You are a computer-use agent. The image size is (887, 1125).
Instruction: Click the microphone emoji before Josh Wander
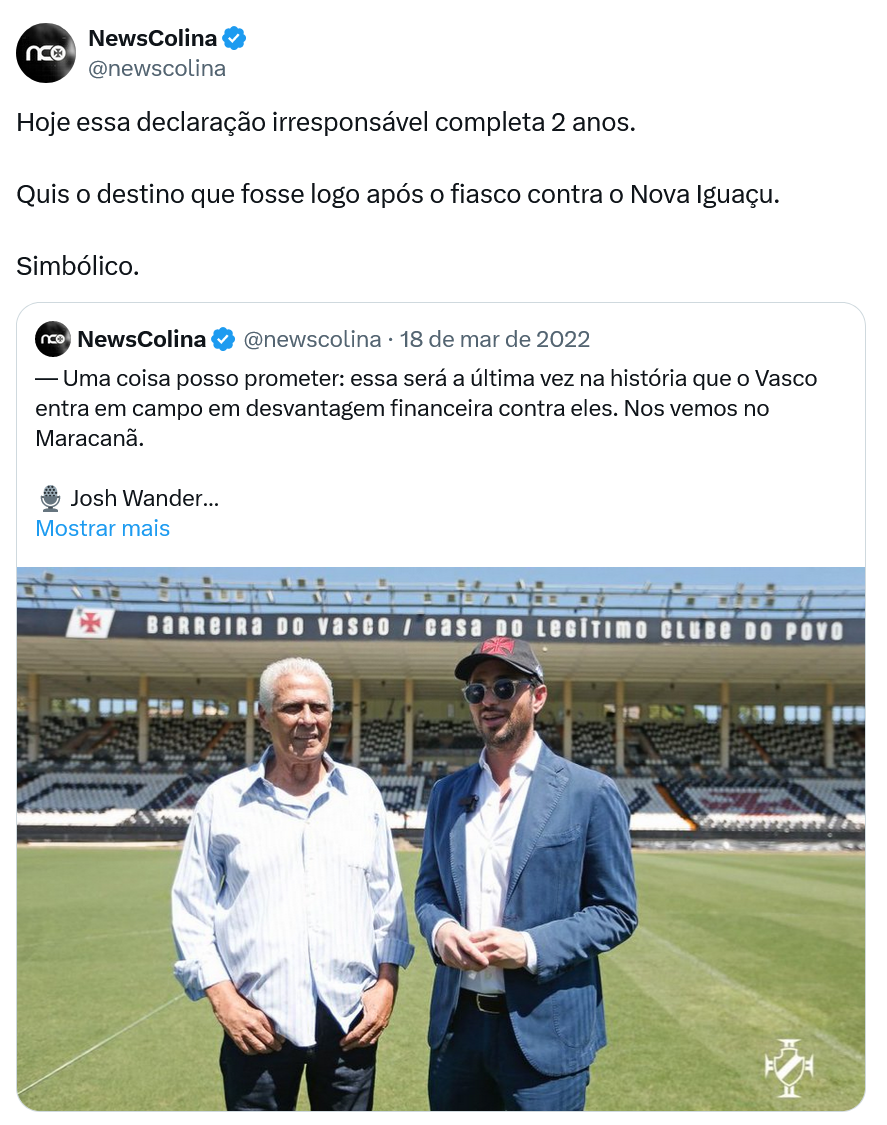[50, 498]
